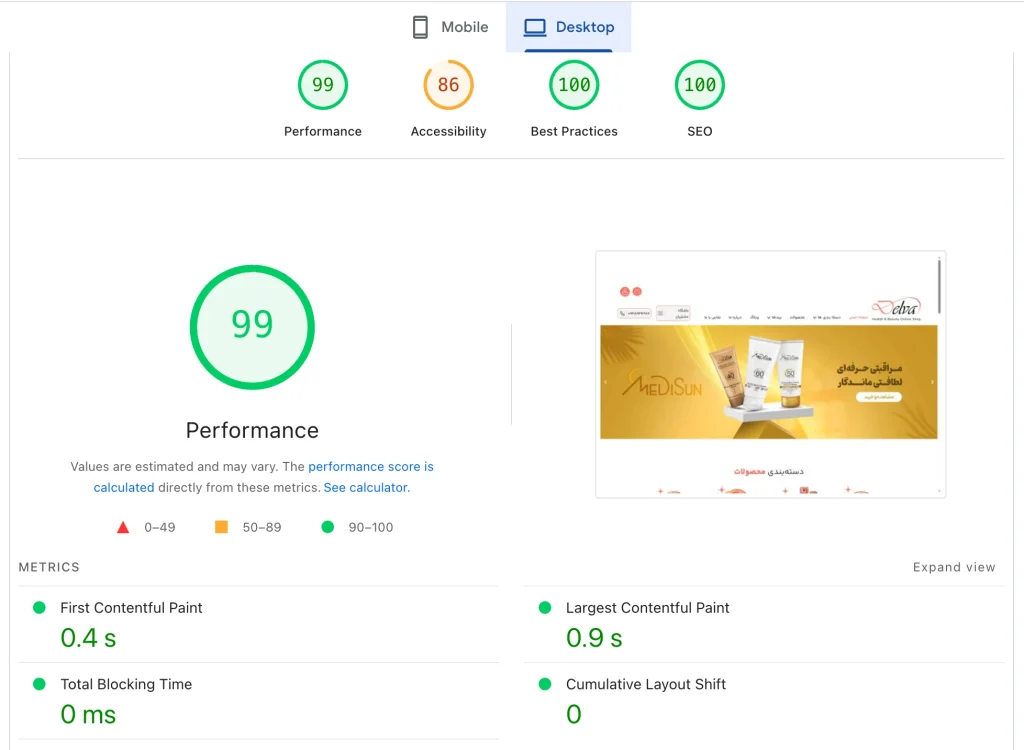Expand the metrics with Expand view
This screenshot has width=1024, height=750.
(954, 567)
